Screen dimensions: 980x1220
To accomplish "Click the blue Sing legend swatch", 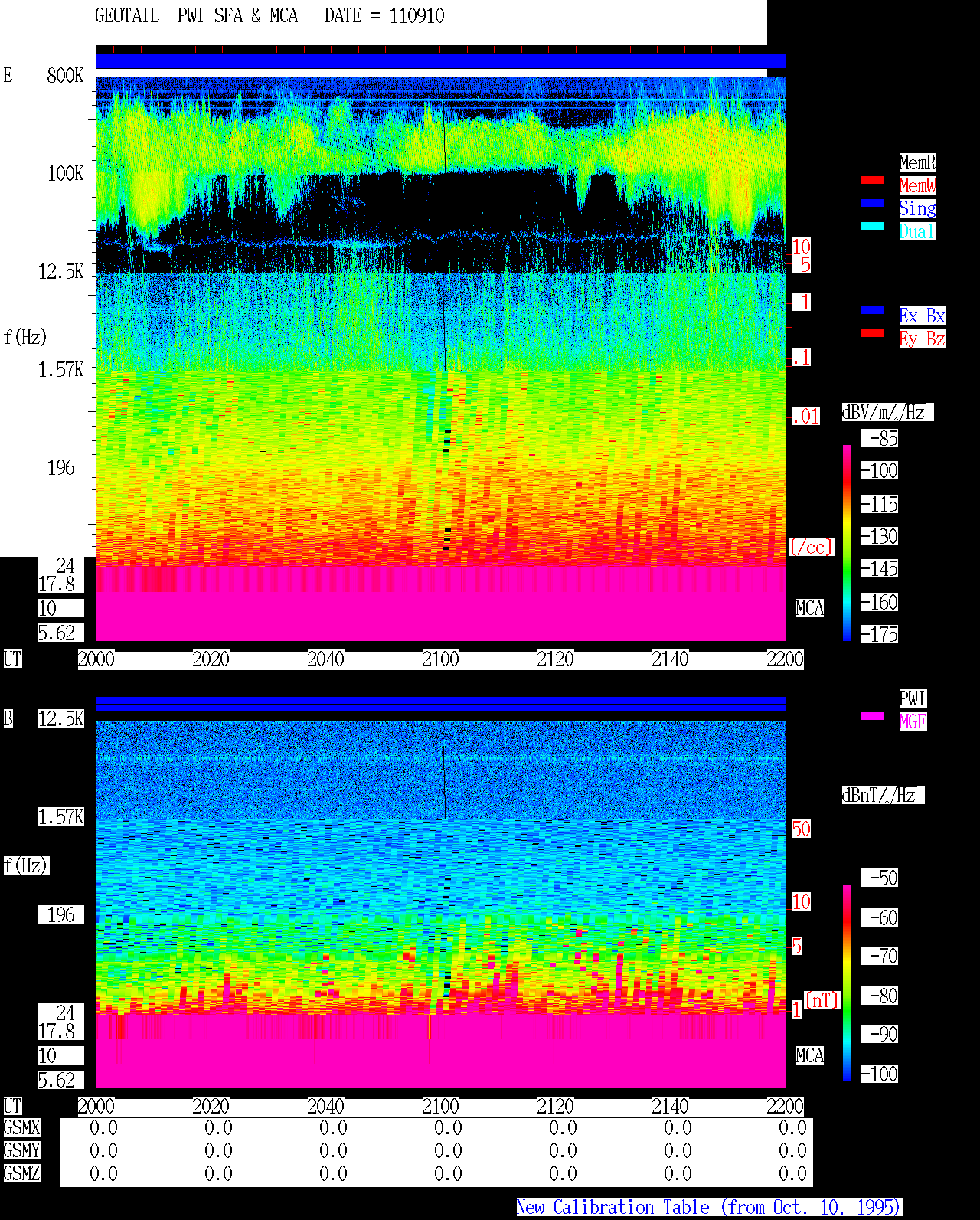I will click(873, 203).
